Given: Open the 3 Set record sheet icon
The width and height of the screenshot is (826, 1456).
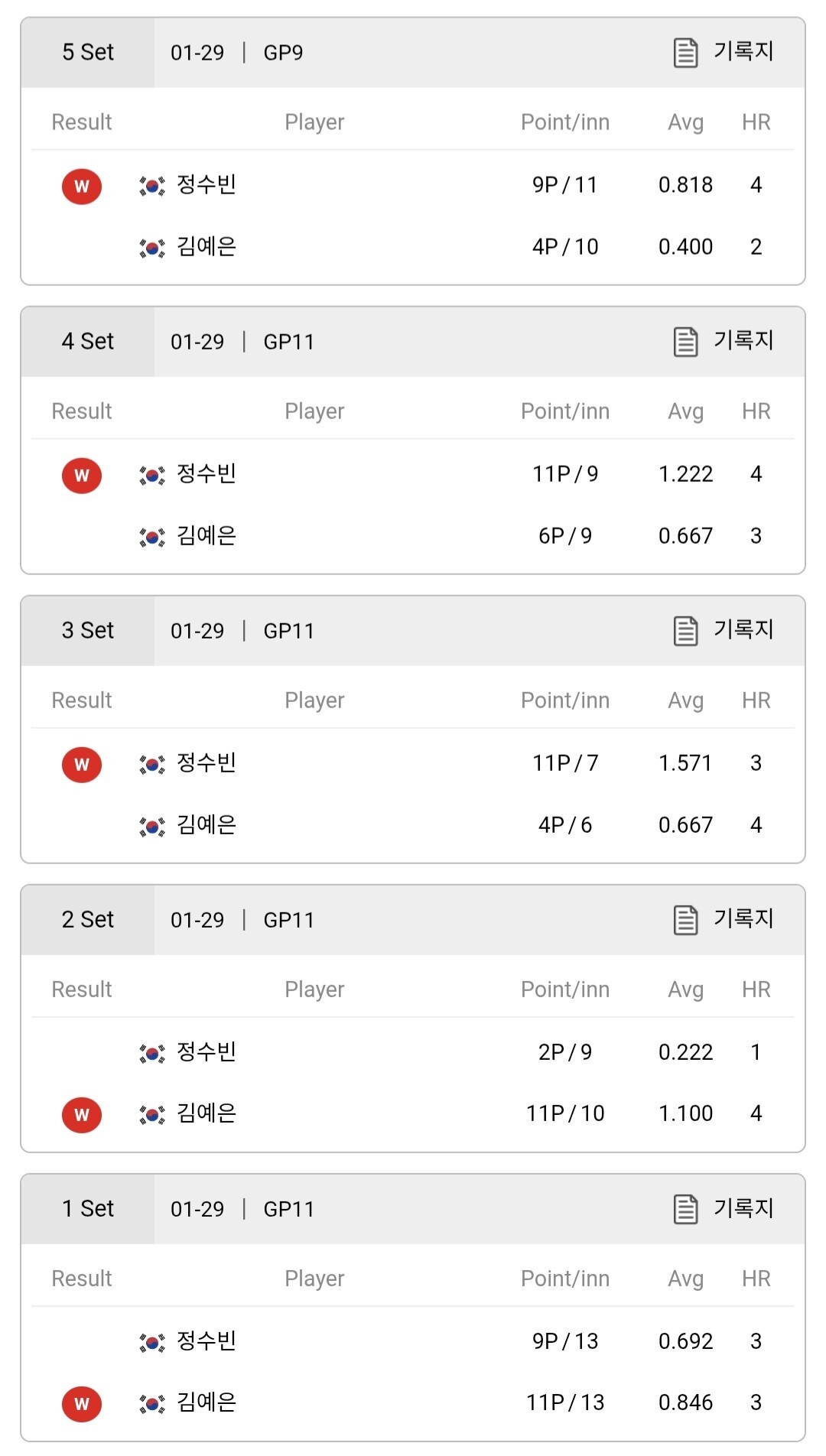Looking at the screenshot, I should [685, 631].
